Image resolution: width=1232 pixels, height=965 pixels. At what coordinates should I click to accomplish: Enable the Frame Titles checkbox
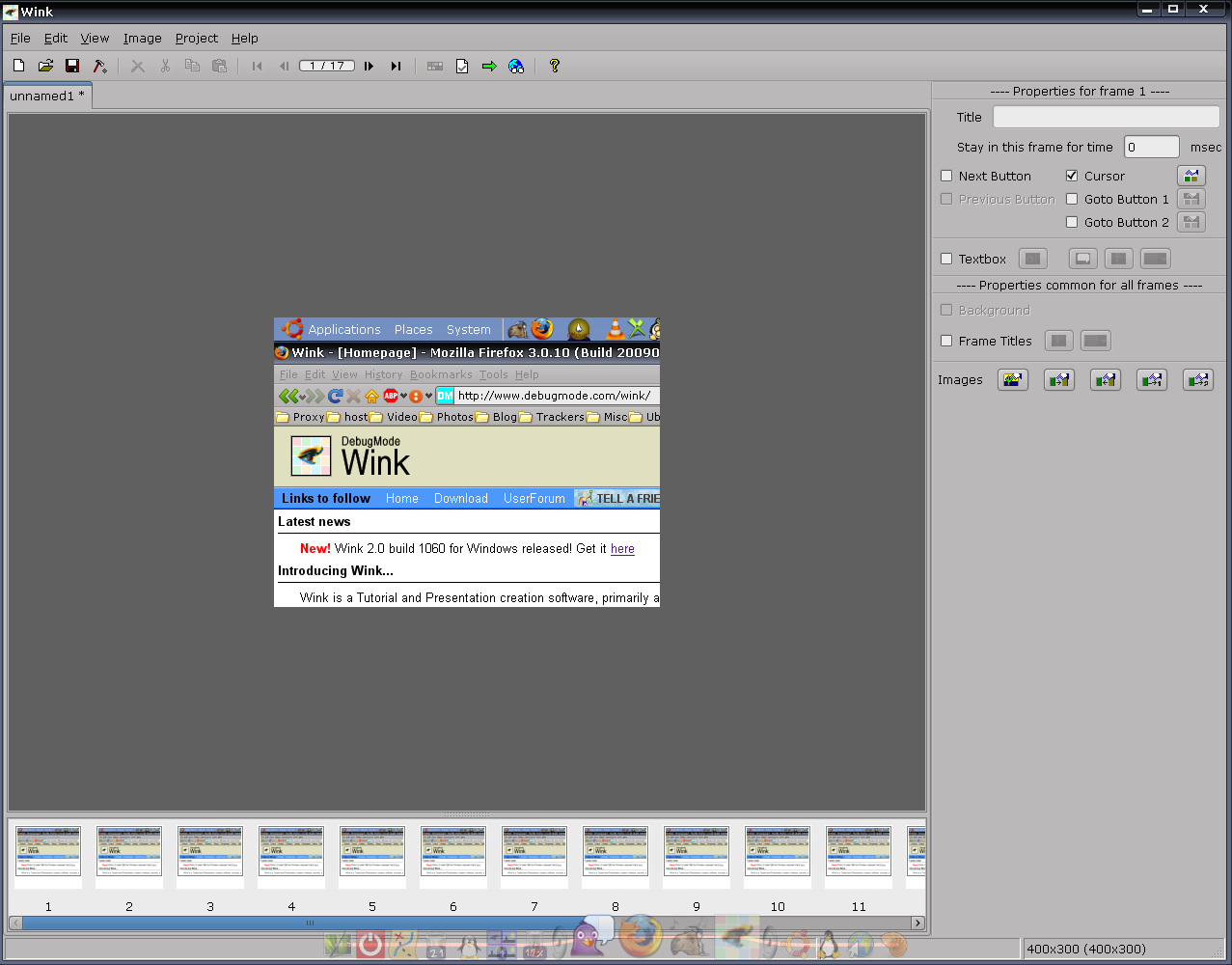(x=946, y=341)
